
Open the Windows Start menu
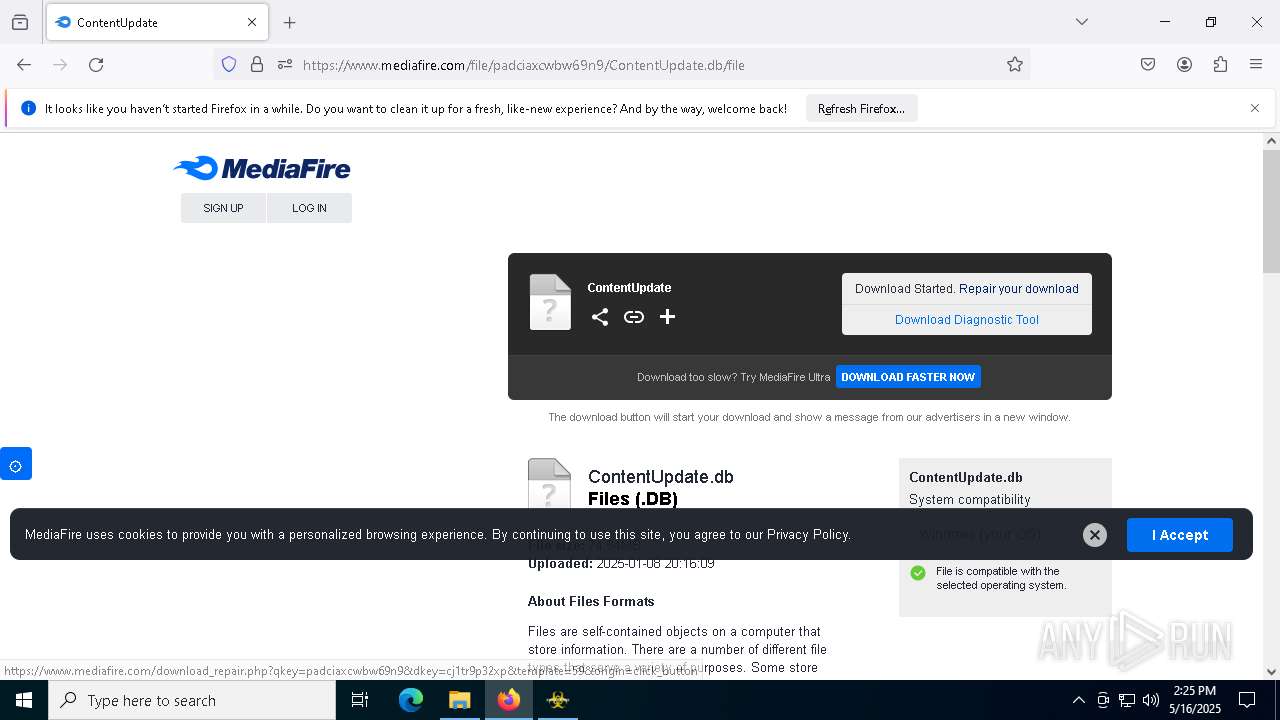click(24, 700)
